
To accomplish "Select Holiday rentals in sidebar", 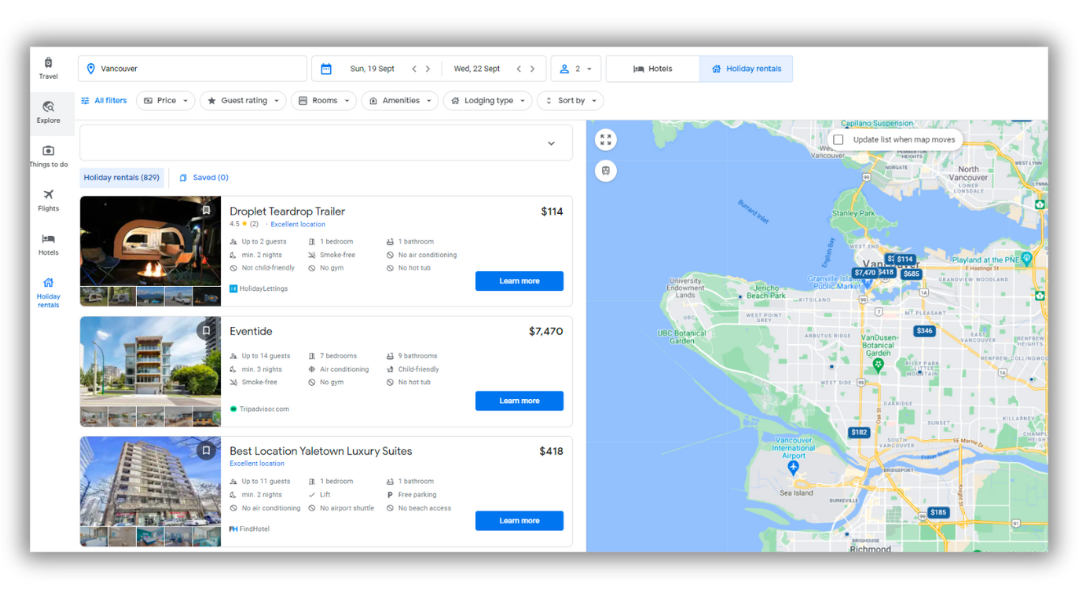I will (48, 292).
